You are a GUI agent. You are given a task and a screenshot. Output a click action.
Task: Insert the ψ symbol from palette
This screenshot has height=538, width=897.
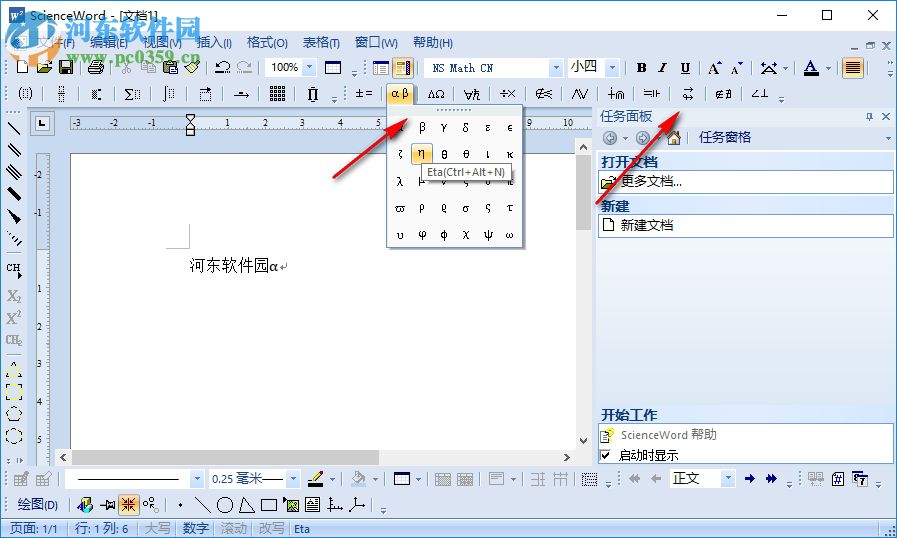pos(487,235)
